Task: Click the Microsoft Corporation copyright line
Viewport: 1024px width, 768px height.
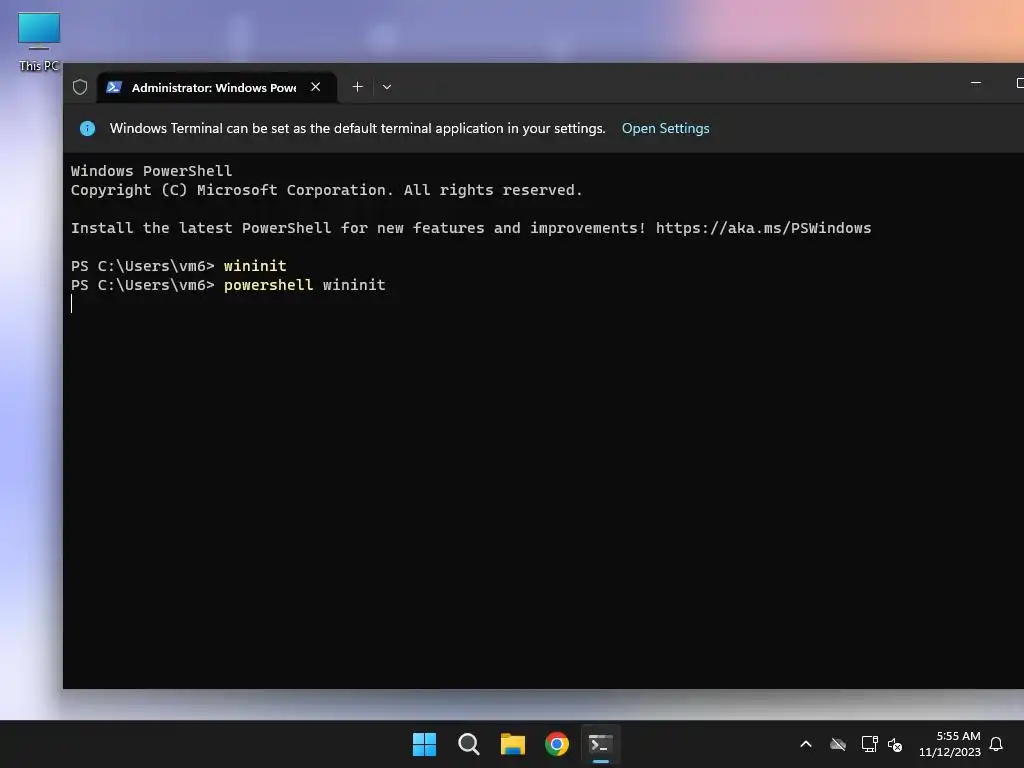Action: click(327, 190)
